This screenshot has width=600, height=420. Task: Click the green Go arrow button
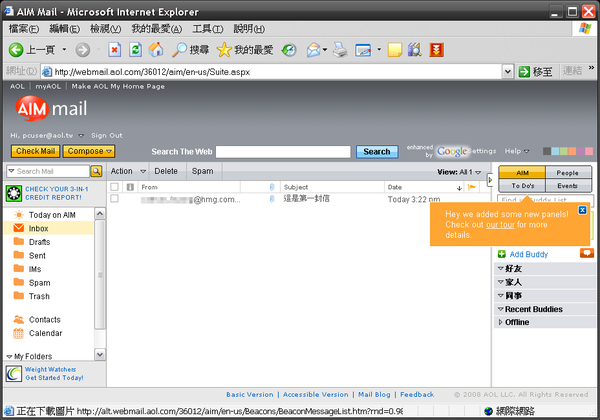click(x=524, y=72)
